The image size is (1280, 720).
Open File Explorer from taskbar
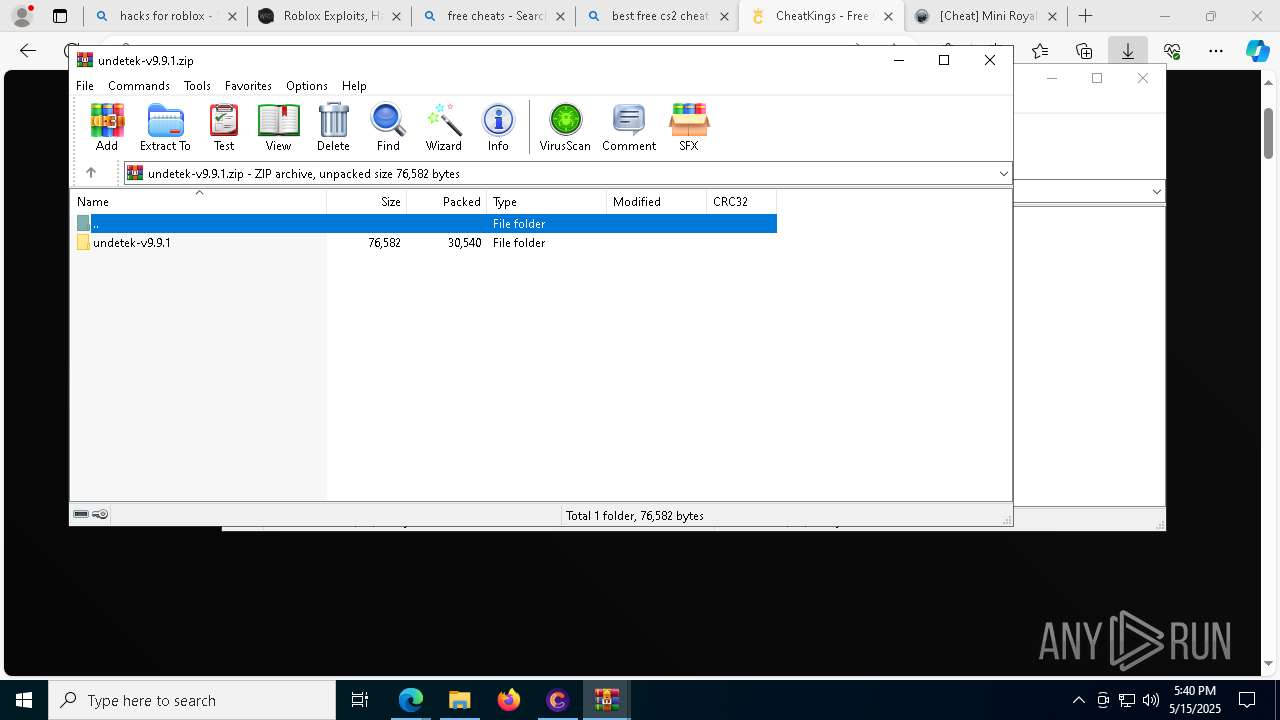pyautogui.click(x=460, y=700)
